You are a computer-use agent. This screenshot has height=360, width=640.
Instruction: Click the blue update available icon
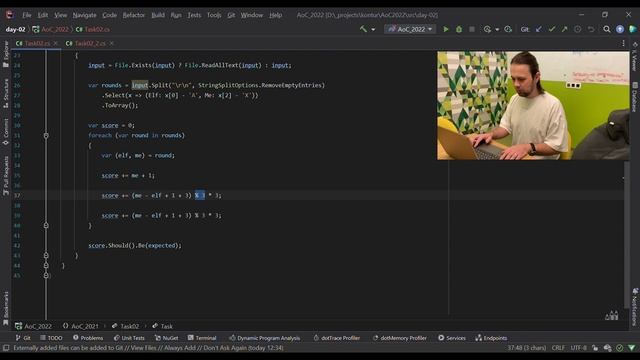click(x=620, y=29)
